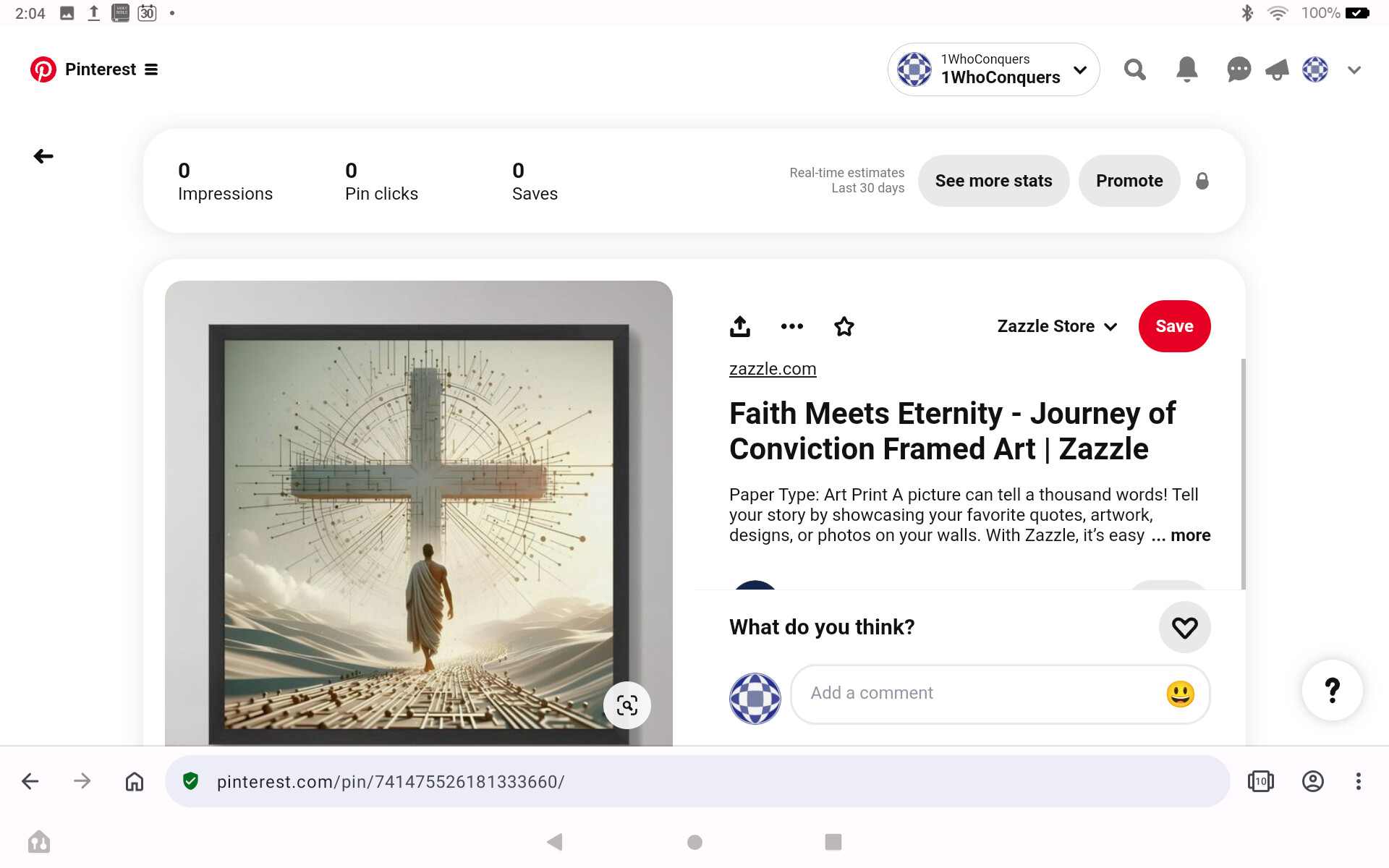This screenshot has height=868, width=1389.
Task: Share the pin with upload icon
Action: click(739, 326)
